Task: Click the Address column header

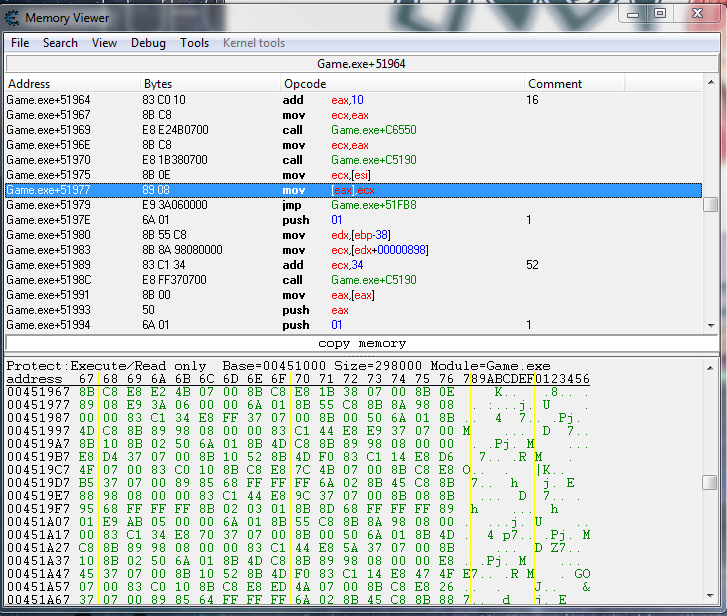Action: (72, 84)
